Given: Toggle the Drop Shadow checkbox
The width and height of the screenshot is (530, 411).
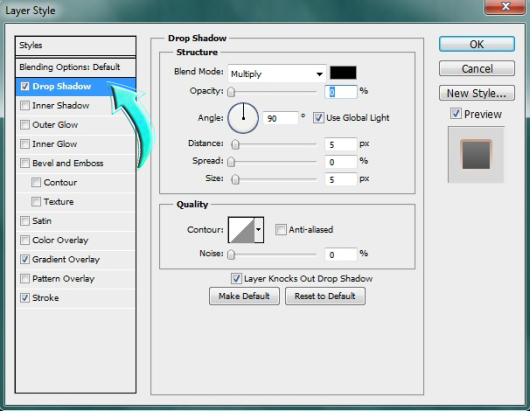Looking at the screenshot, I should (25, 86).
